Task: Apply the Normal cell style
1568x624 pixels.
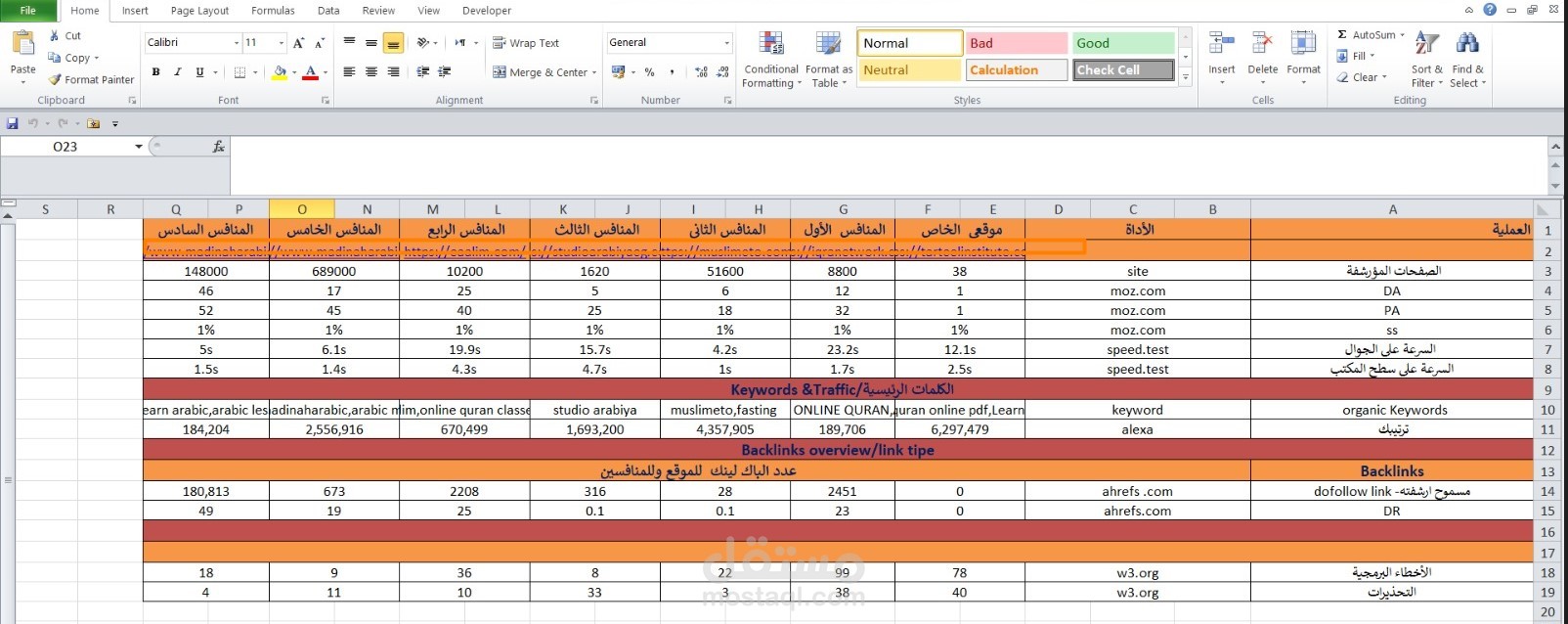Action: [910, 43]
